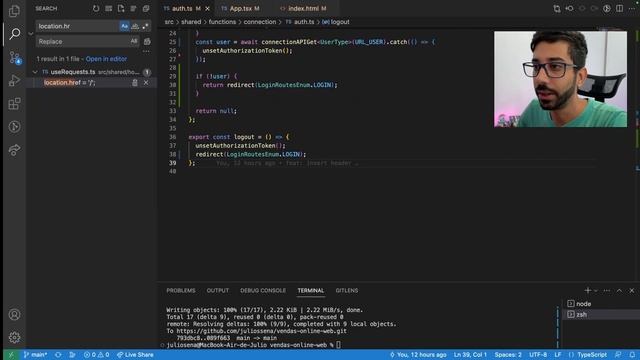This screenshot has height=360, width=640.
Task: Click 'Ln 39, Col 1' status entry
Action: (x=470, y=355)
